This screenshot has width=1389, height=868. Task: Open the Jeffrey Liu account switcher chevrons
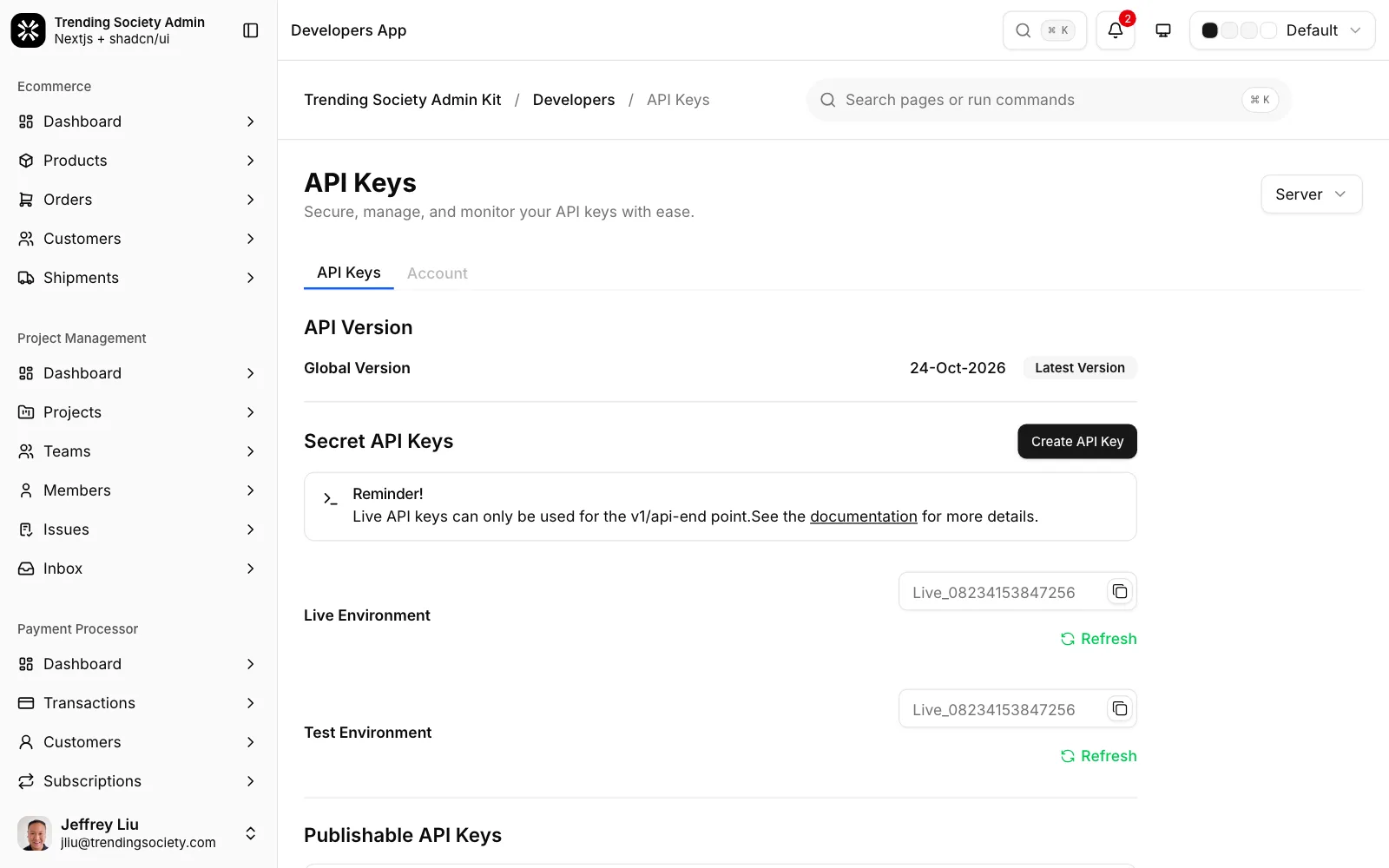[x=250, y=833]
